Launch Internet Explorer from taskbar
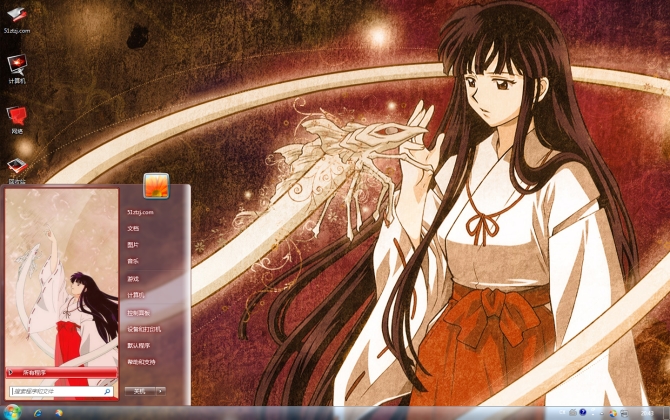 [38, 413]
